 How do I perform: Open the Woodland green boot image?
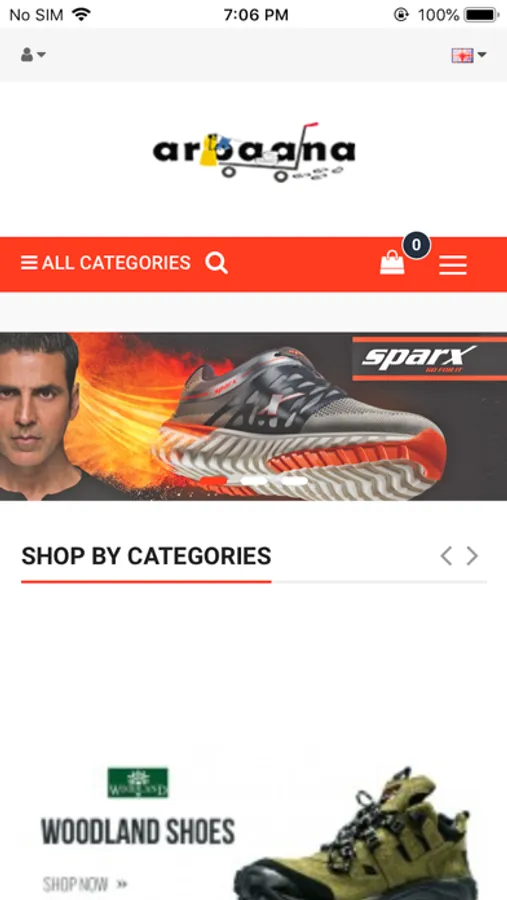(356, 832)
